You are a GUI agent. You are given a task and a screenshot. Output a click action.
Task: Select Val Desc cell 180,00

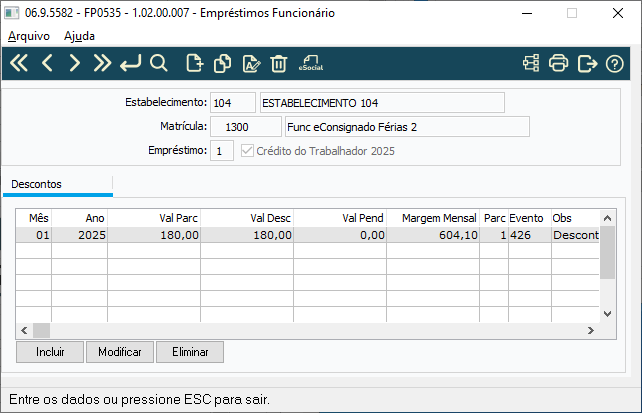click(247, 235)
